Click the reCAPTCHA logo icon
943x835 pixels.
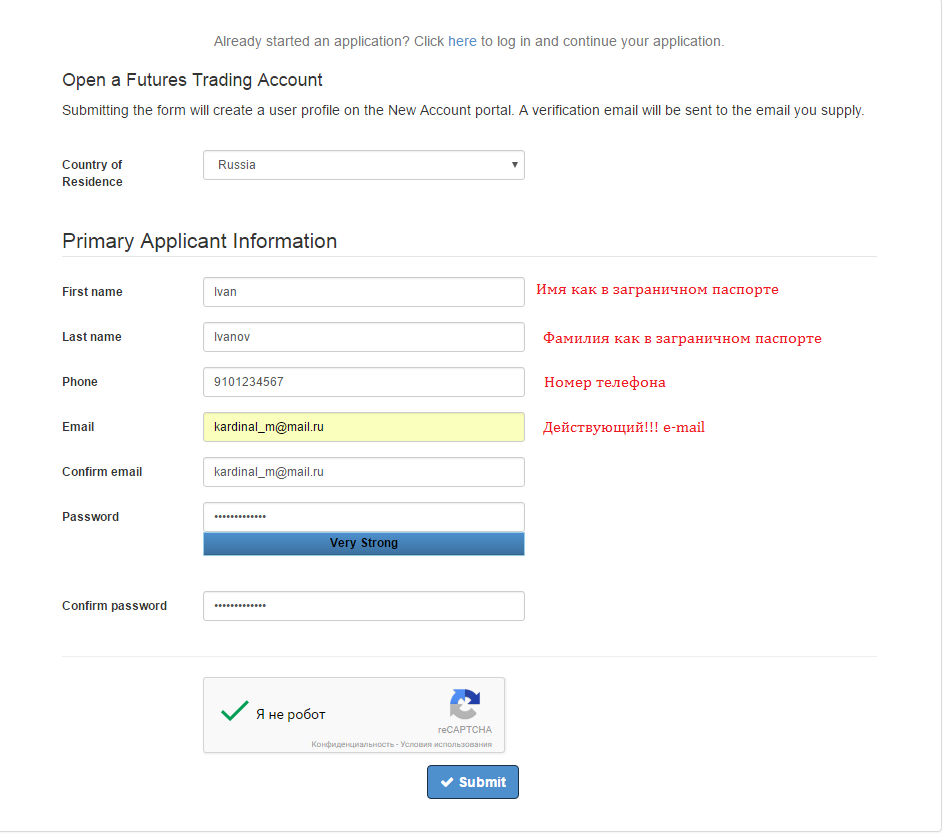[465, 704]
